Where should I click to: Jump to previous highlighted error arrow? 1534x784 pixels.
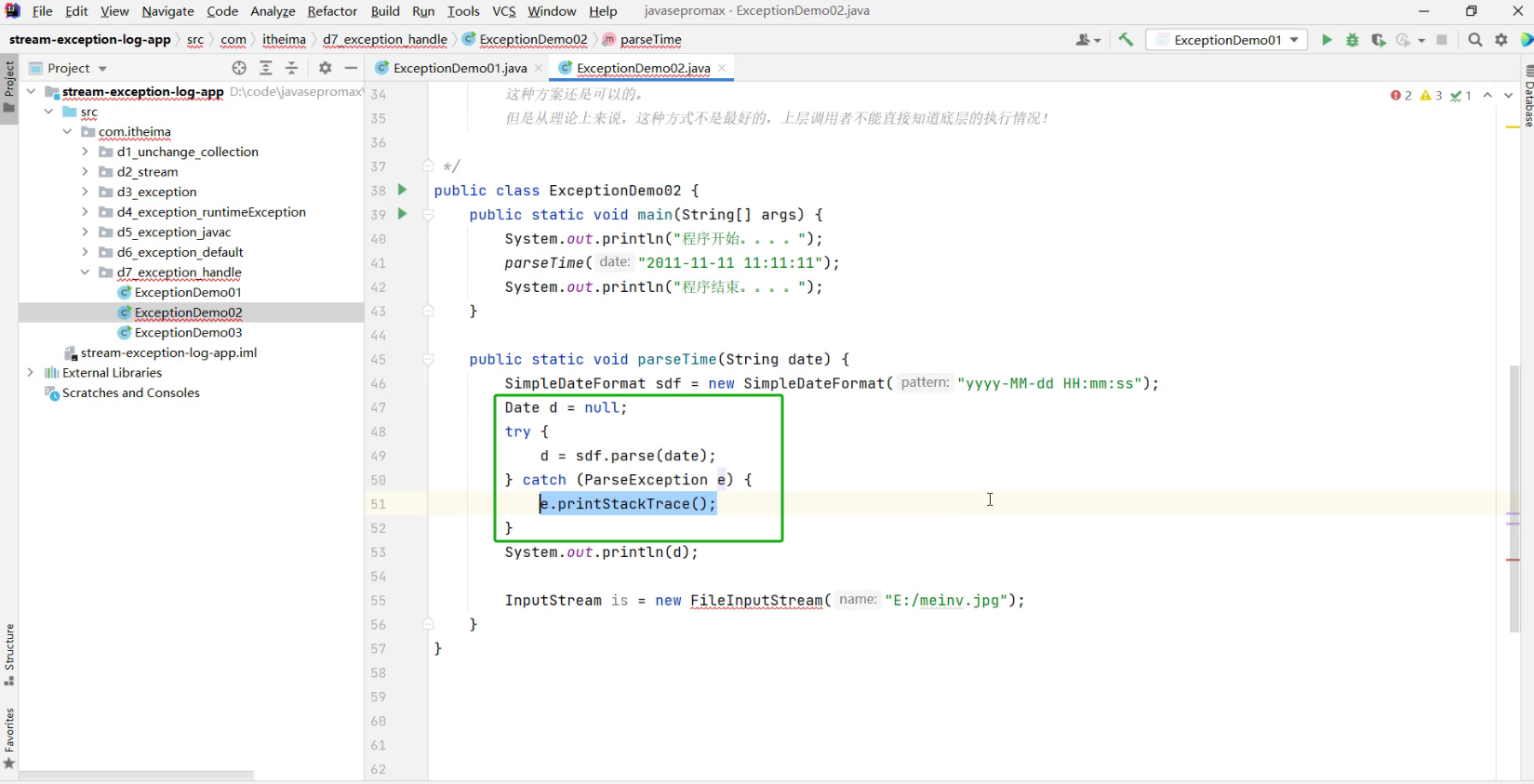(1487, 96)
